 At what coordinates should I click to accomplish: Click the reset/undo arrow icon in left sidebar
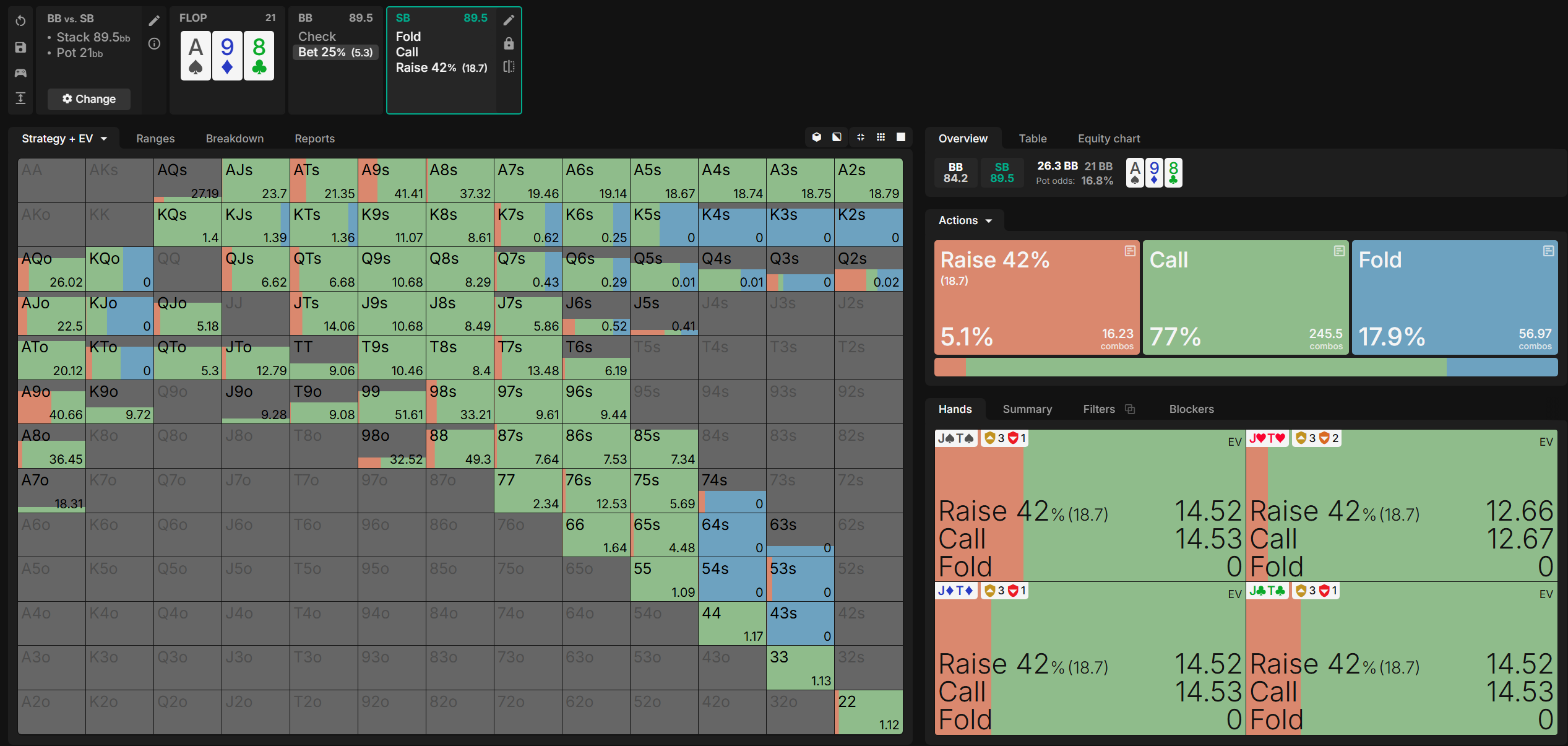[20, 20]
